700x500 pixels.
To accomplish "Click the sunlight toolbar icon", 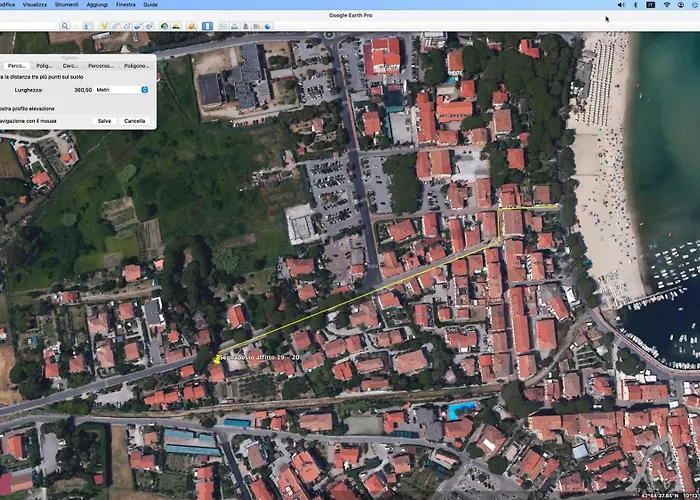I will tap(176, 26).
